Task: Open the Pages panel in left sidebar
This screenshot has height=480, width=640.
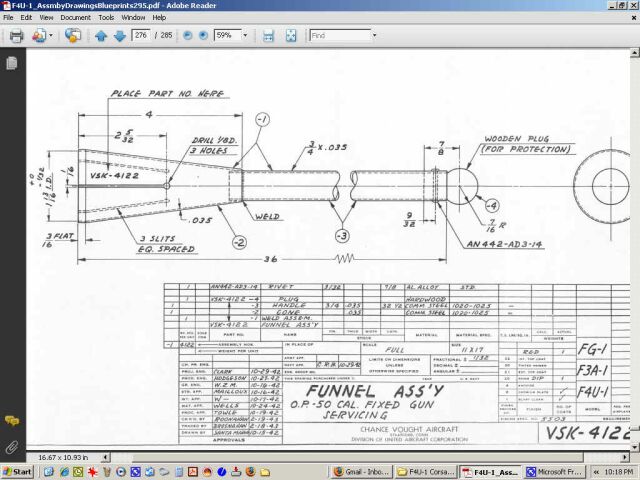Action: pos(11,62)
